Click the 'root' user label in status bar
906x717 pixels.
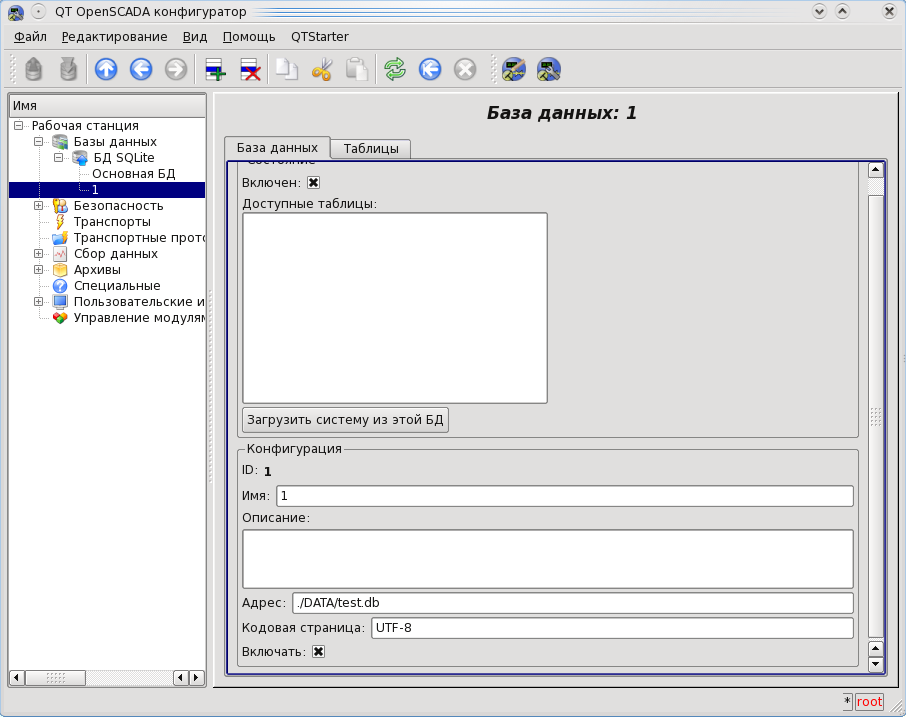(869, 702)
